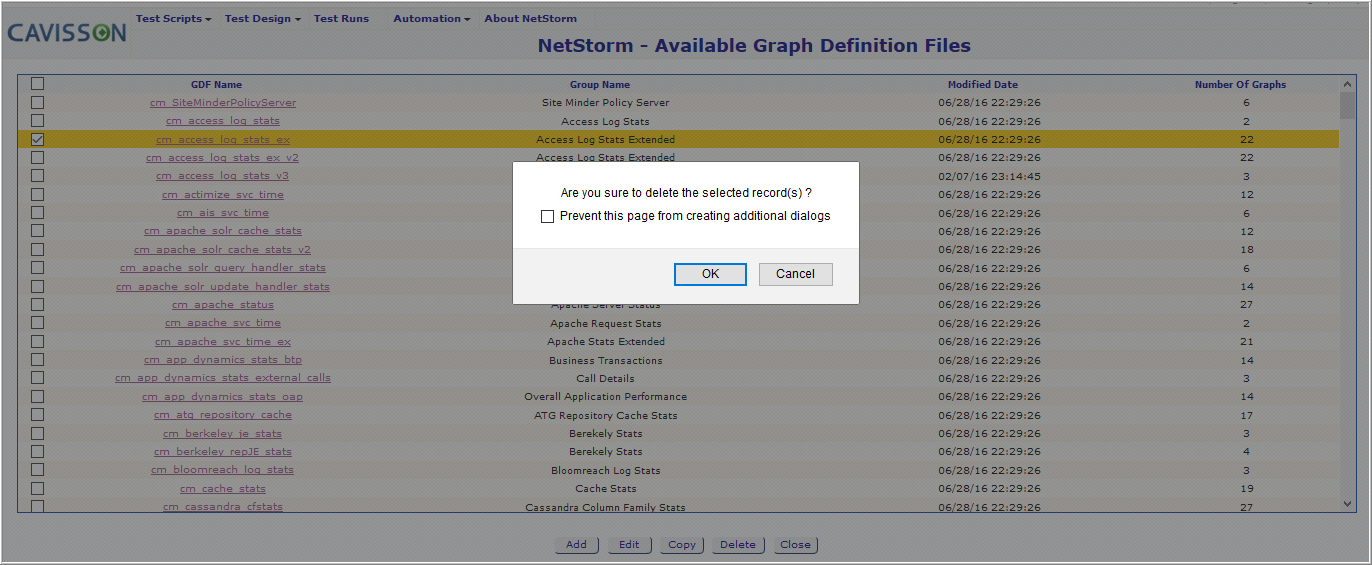Sort by Number Of Graphs column header
Viewport: 1372px width, 565px height.
(1240, 85)
